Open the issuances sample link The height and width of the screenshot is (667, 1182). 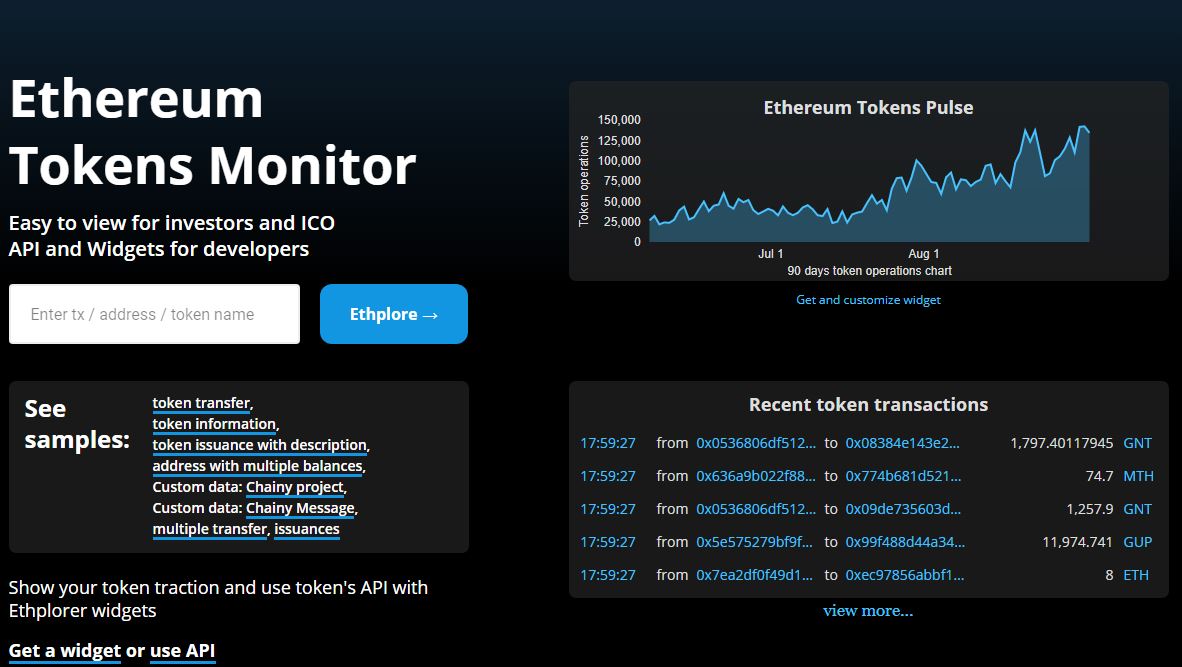click(307, 530)
